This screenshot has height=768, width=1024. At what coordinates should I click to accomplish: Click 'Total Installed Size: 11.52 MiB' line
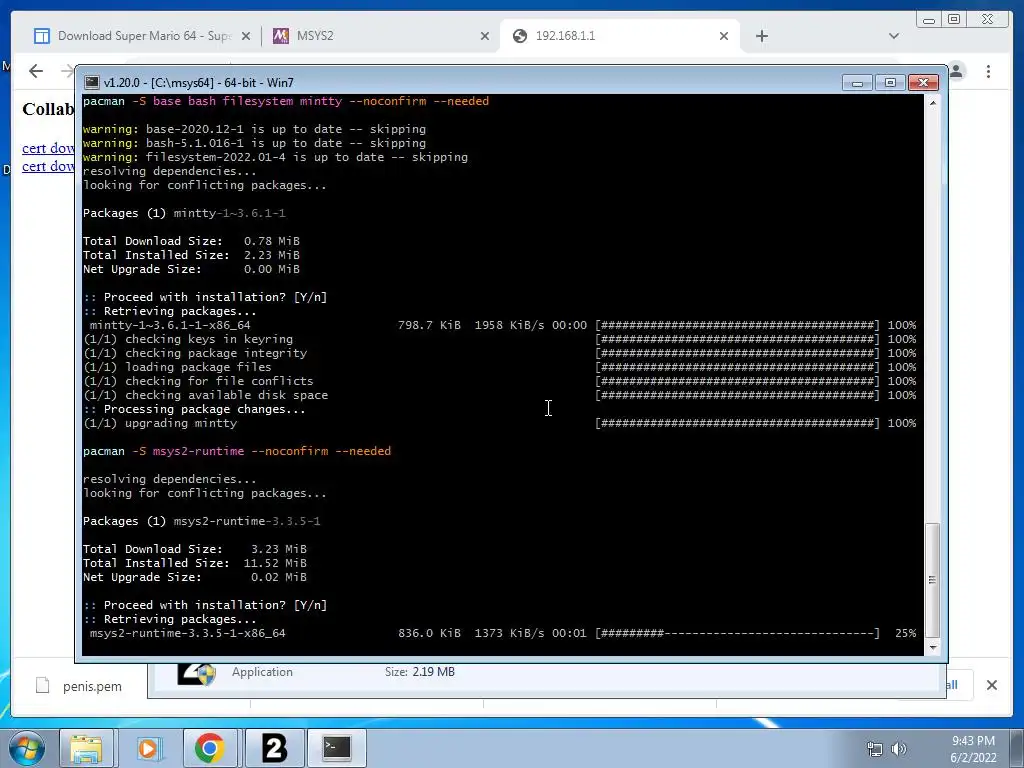195,563
